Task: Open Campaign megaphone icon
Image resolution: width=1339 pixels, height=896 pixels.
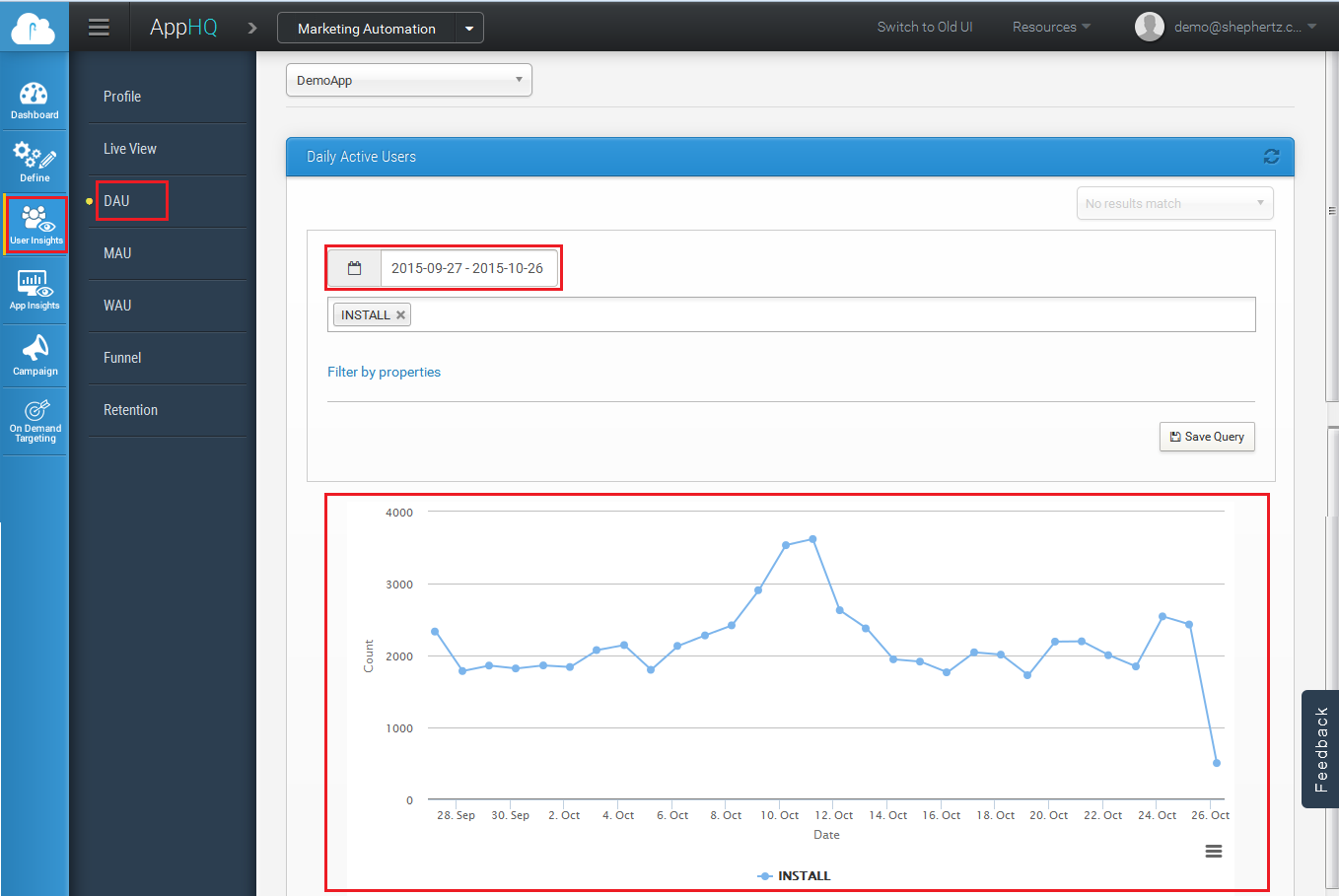Action: pyautogui.click(x=35, y=355)
